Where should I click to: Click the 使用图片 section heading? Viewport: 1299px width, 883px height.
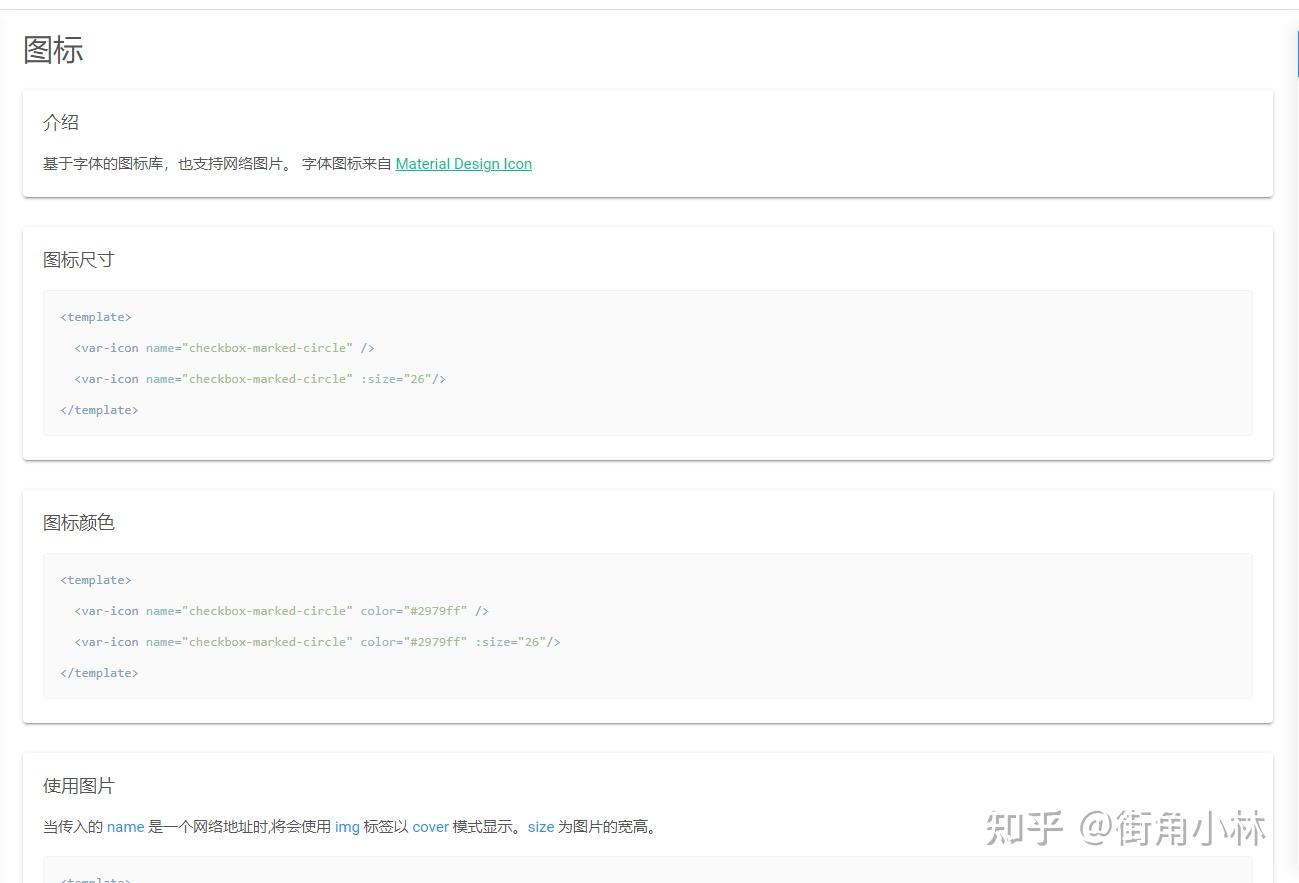[78, 785]
